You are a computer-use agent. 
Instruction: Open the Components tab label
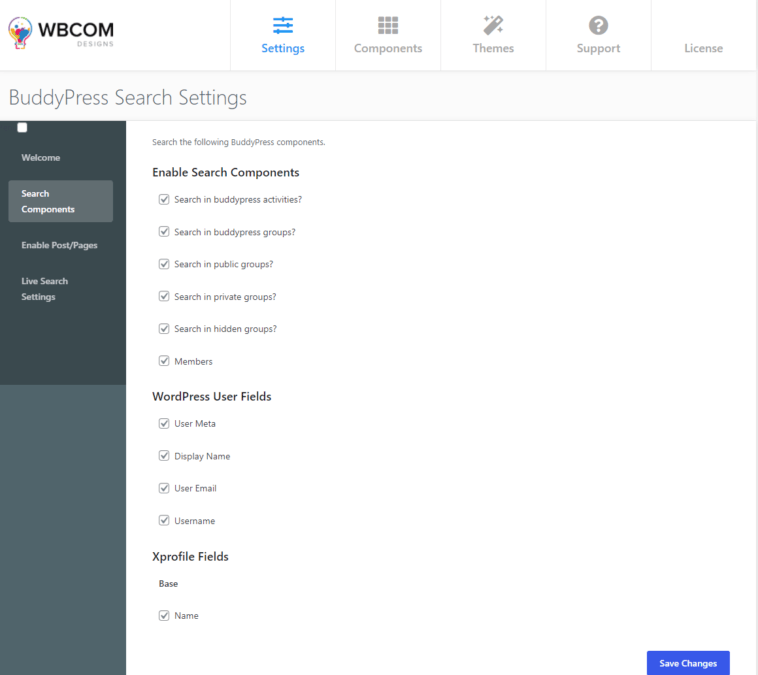tap(388, 48)
